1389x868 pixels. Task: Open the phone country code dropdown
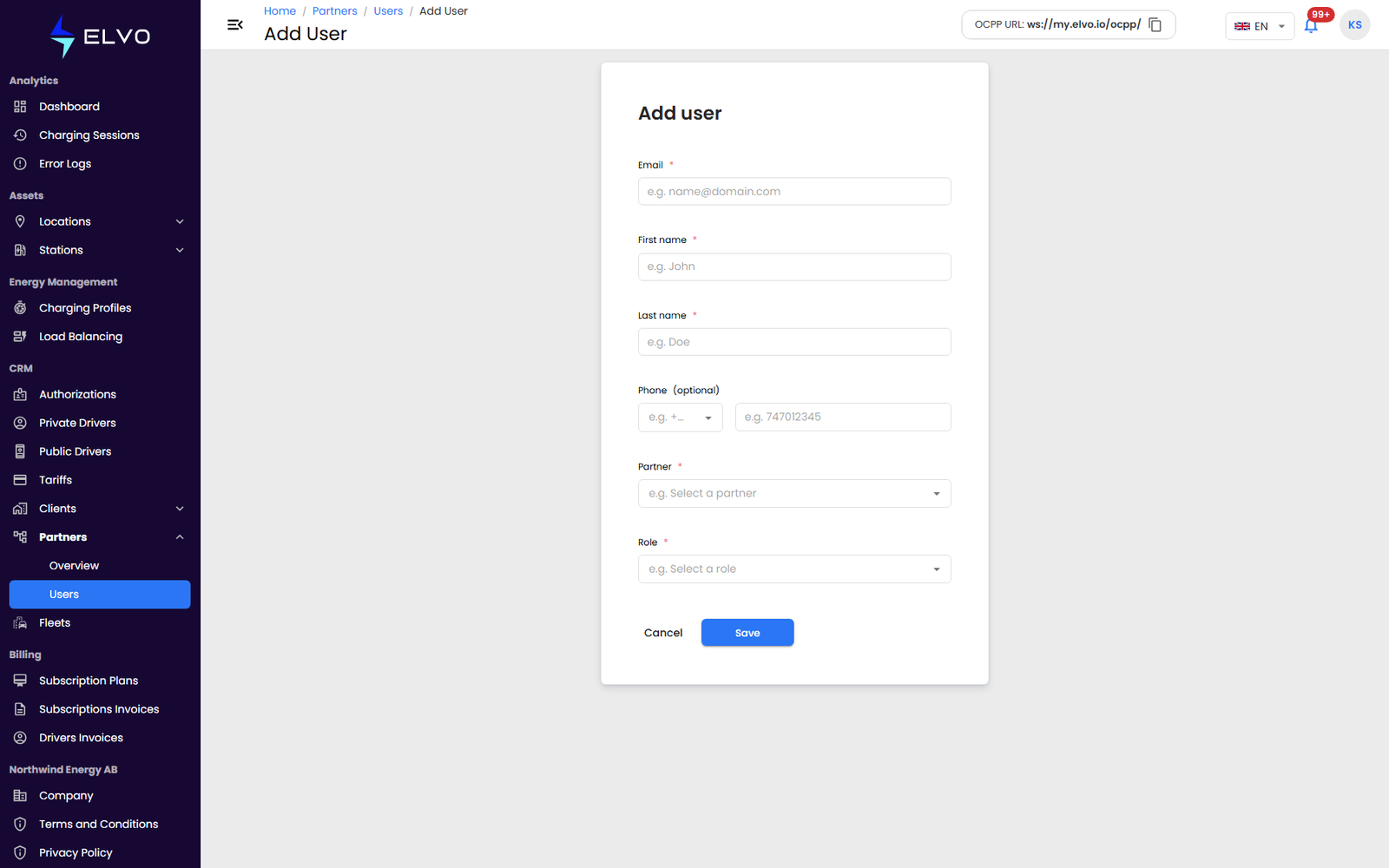coord(681,418)
